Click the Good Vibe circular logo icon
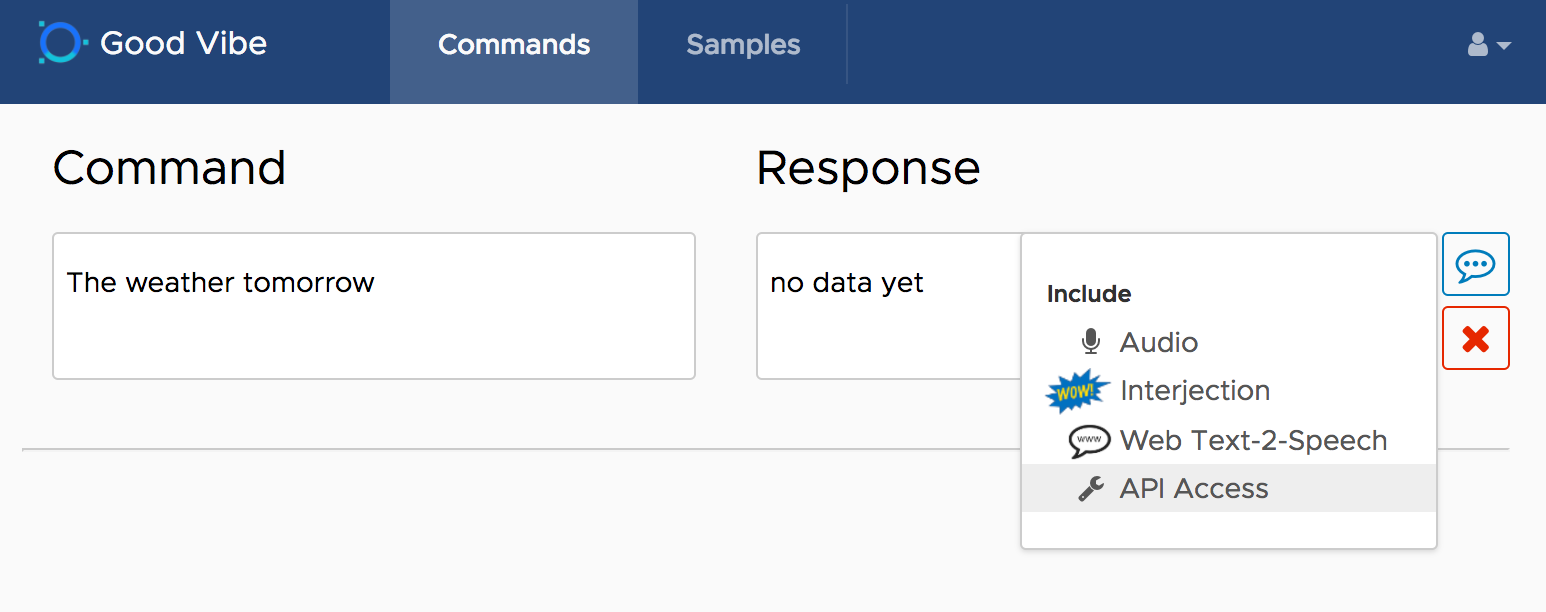This screenshot has height=612, width=1546. (58, 43)
